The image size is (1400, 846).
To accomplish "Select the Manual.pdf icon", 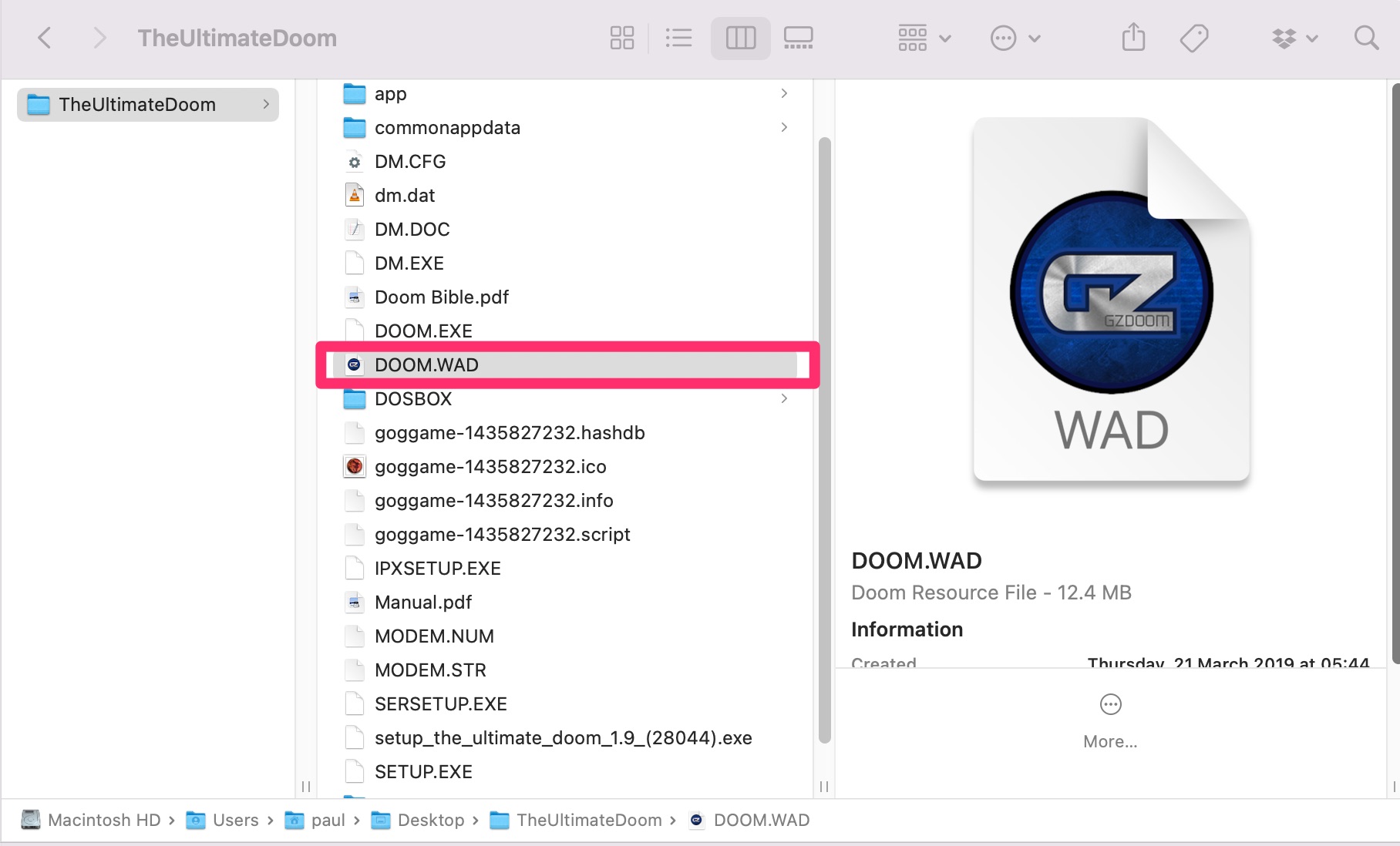I will pos(354,602).
